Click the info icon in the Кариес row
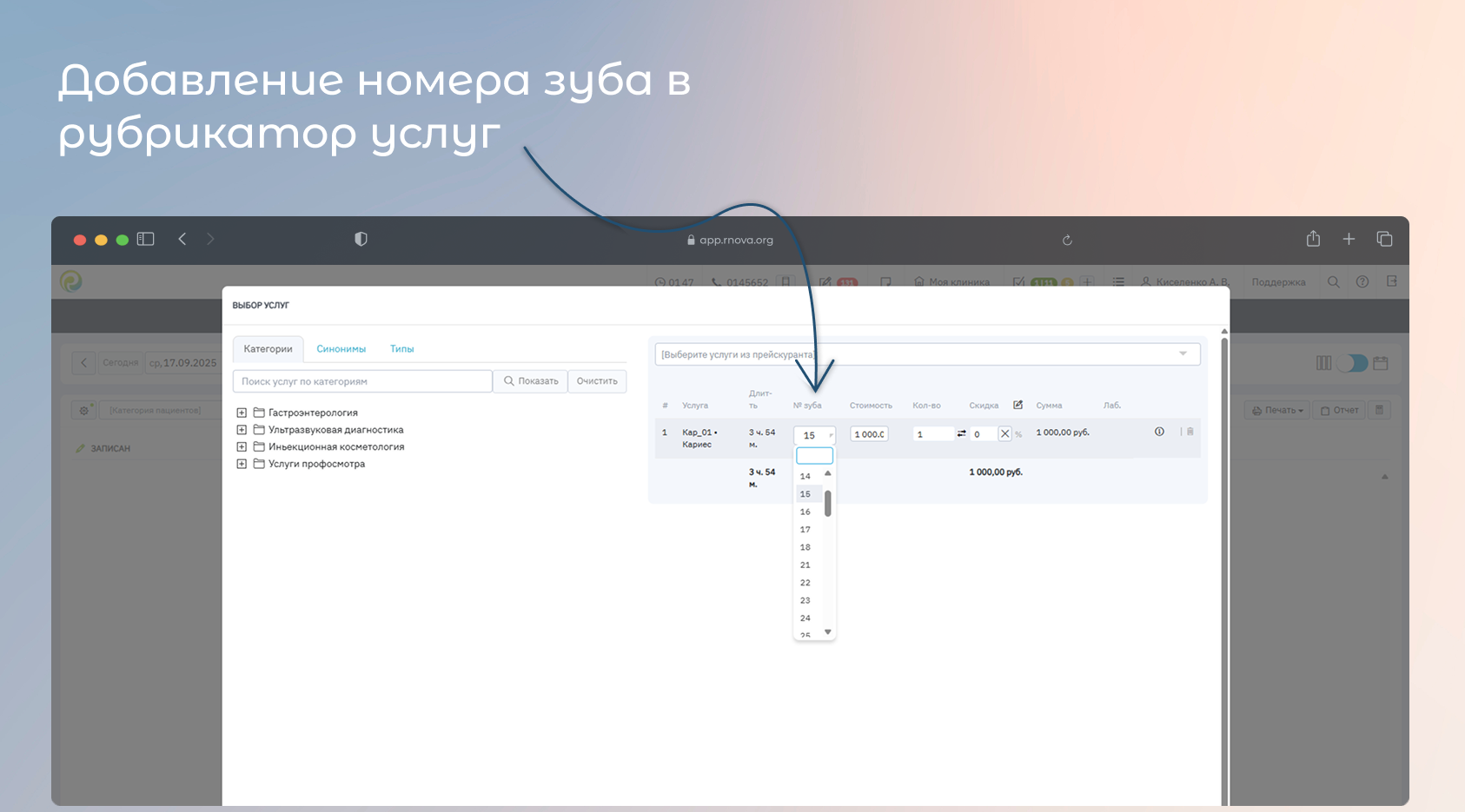1465x812 pixels. tap(1159, 432)
